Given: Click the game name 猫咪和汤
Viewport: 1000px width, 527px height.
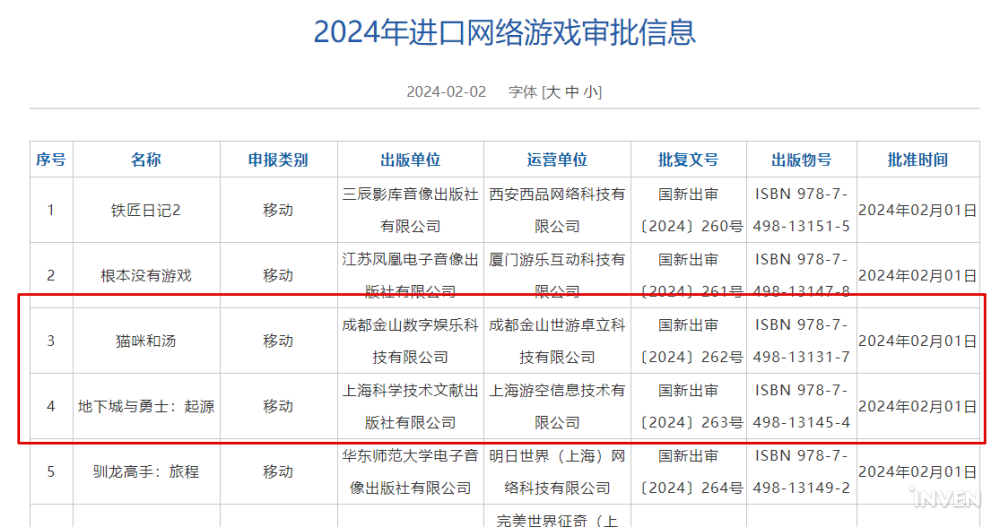Looking at the screenshot, I should click(x=146, y=341).
